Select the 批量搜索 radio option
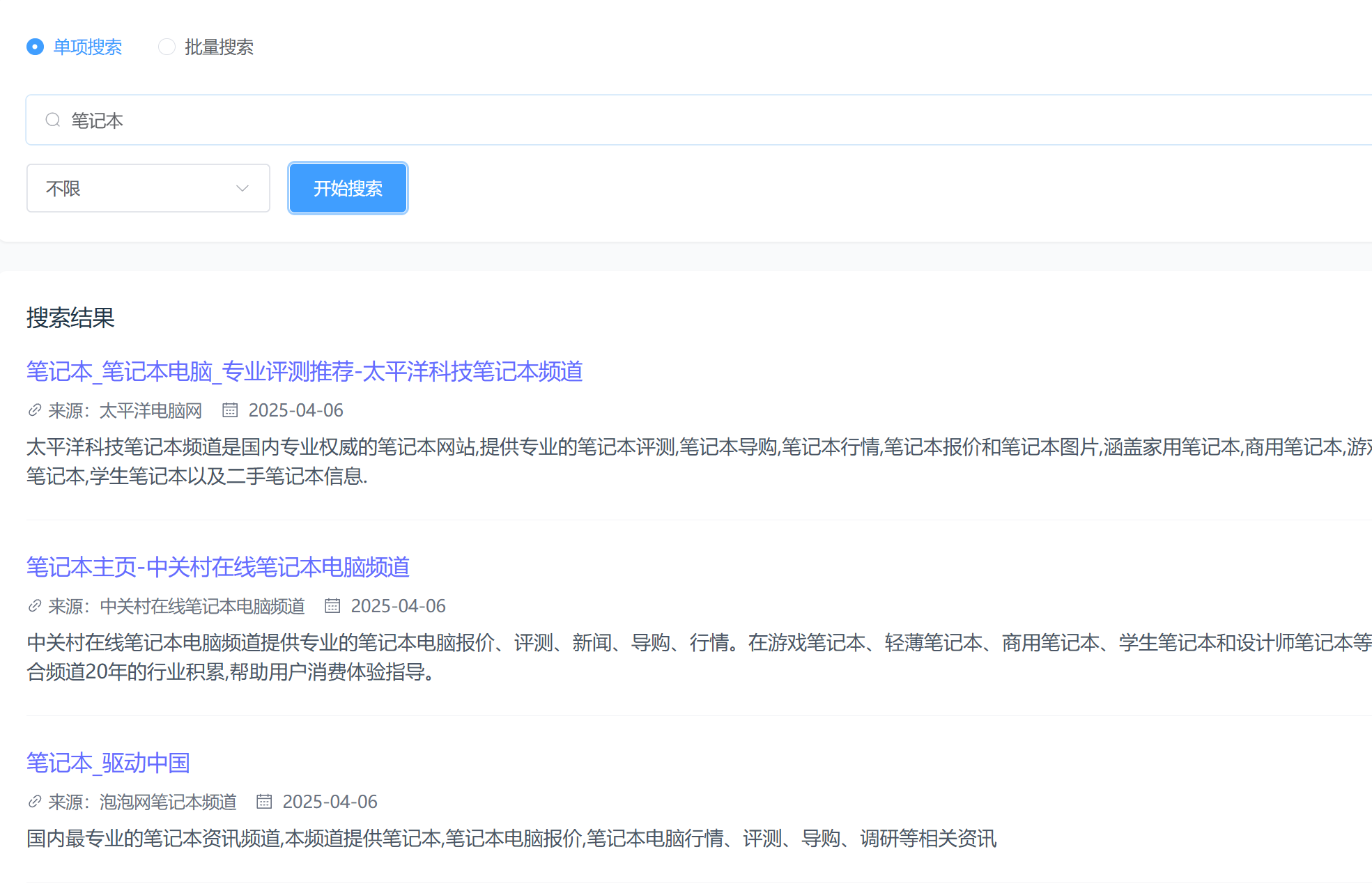 pos(167,47)
